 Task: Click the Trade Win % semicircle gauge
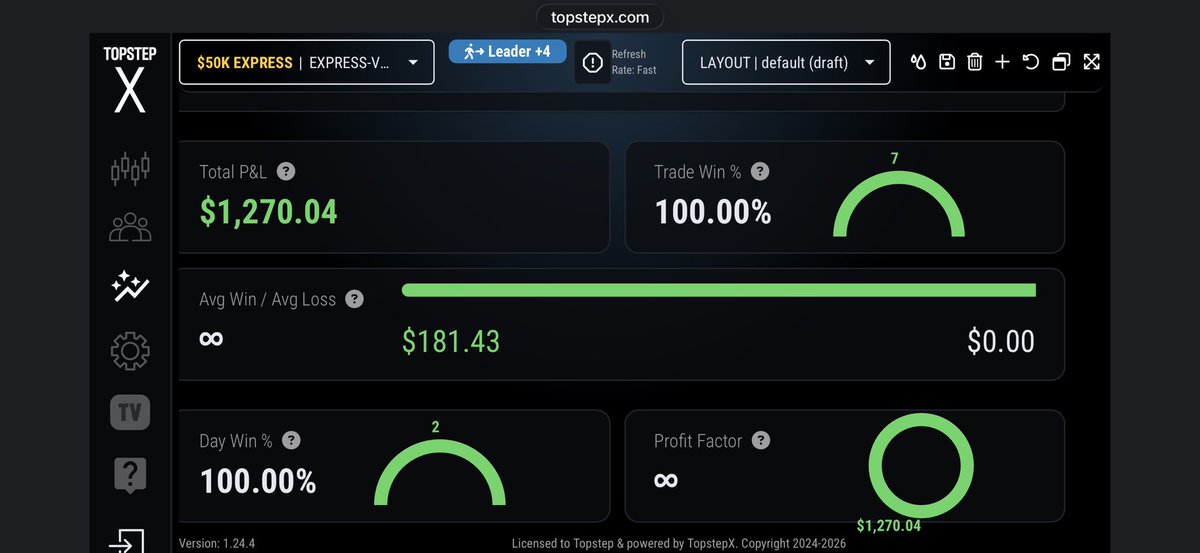point(899,203)
